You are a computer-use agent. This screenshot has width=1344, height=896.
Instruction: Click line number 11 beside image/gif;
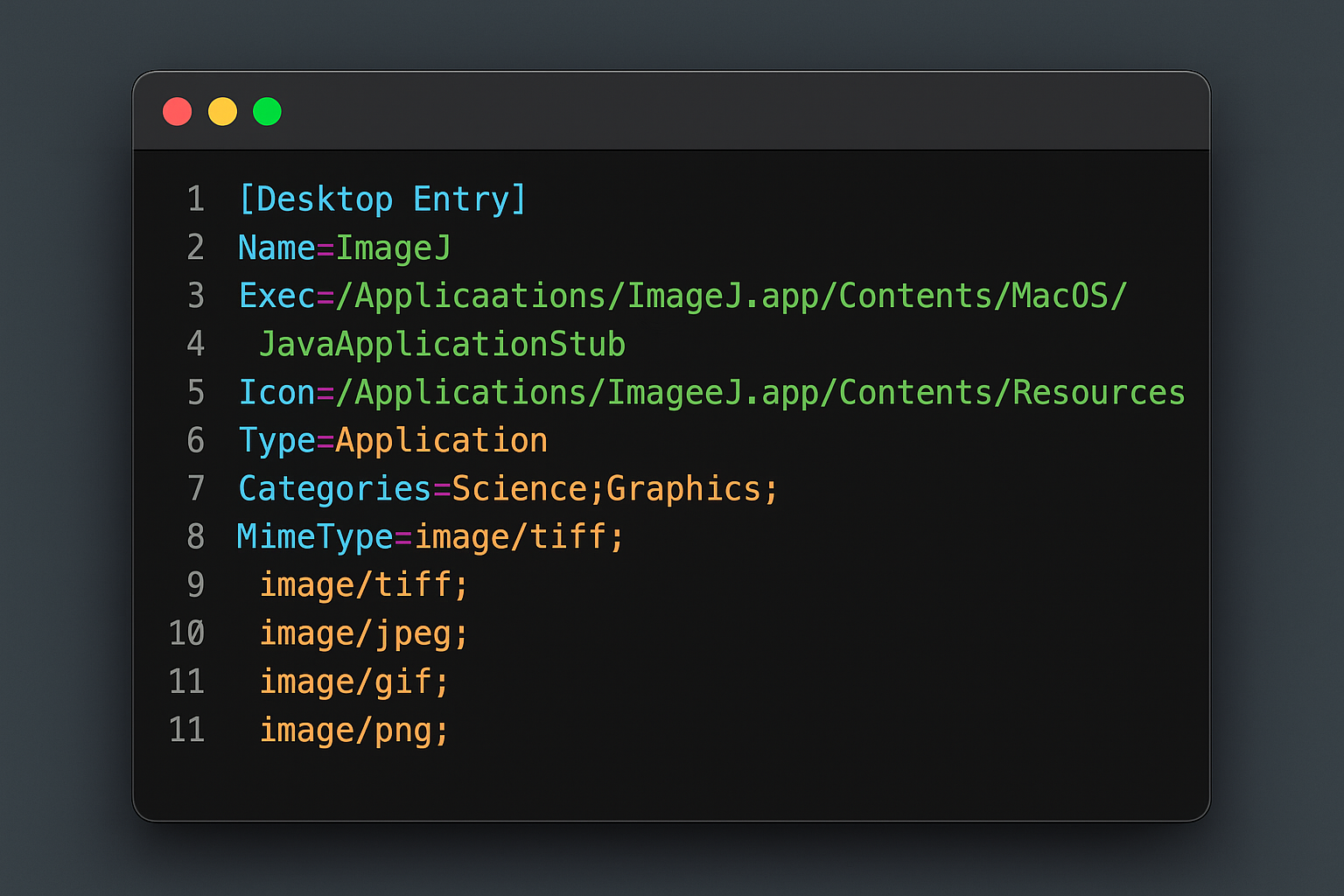click(x=186, y=682)
